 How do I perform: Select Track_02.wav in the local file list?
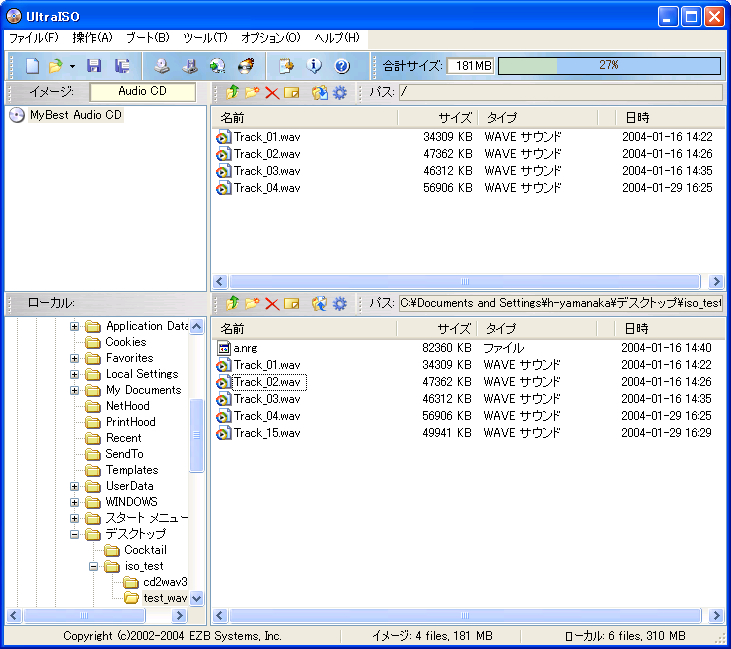click(269, 382)
